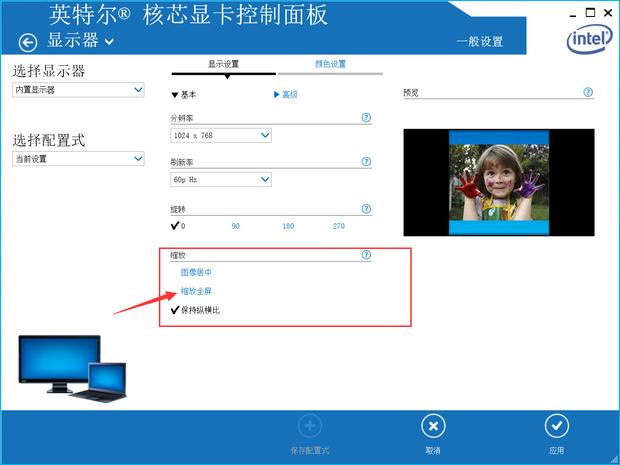Open the 选择配置式 dropdown 当前设置
The height and width of the screenshot is (465, 620).
[x=78, y=159]
